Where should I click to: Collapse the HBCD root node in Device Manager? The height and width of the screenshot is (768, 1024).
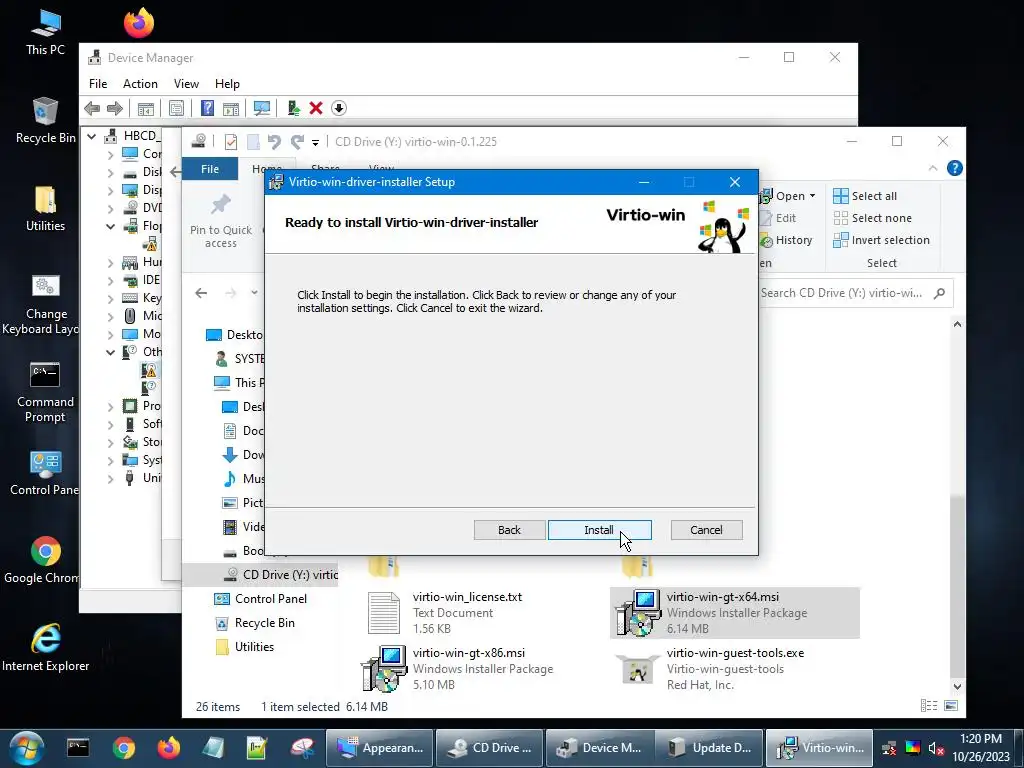92,136
